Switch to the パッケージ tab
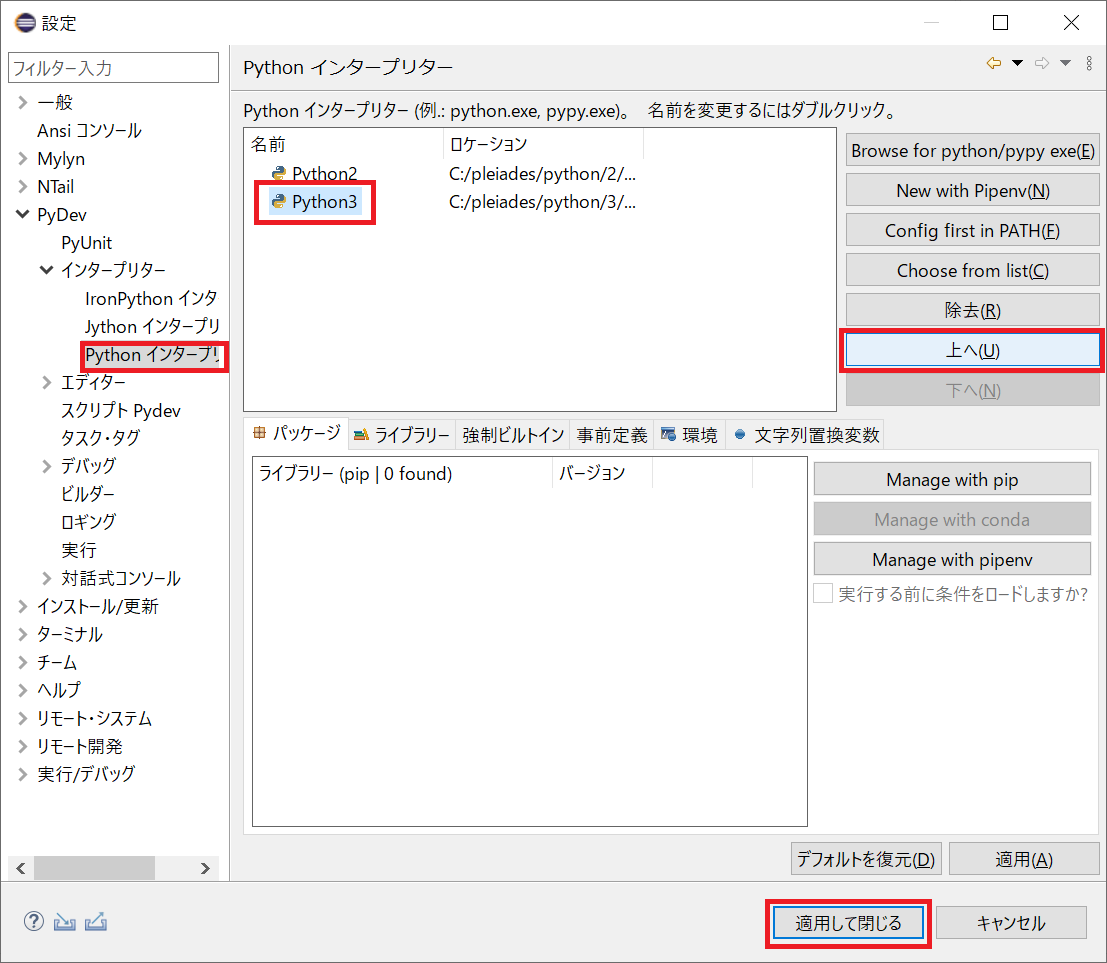This screenshot has width=1107, height=963. (297, 433)
